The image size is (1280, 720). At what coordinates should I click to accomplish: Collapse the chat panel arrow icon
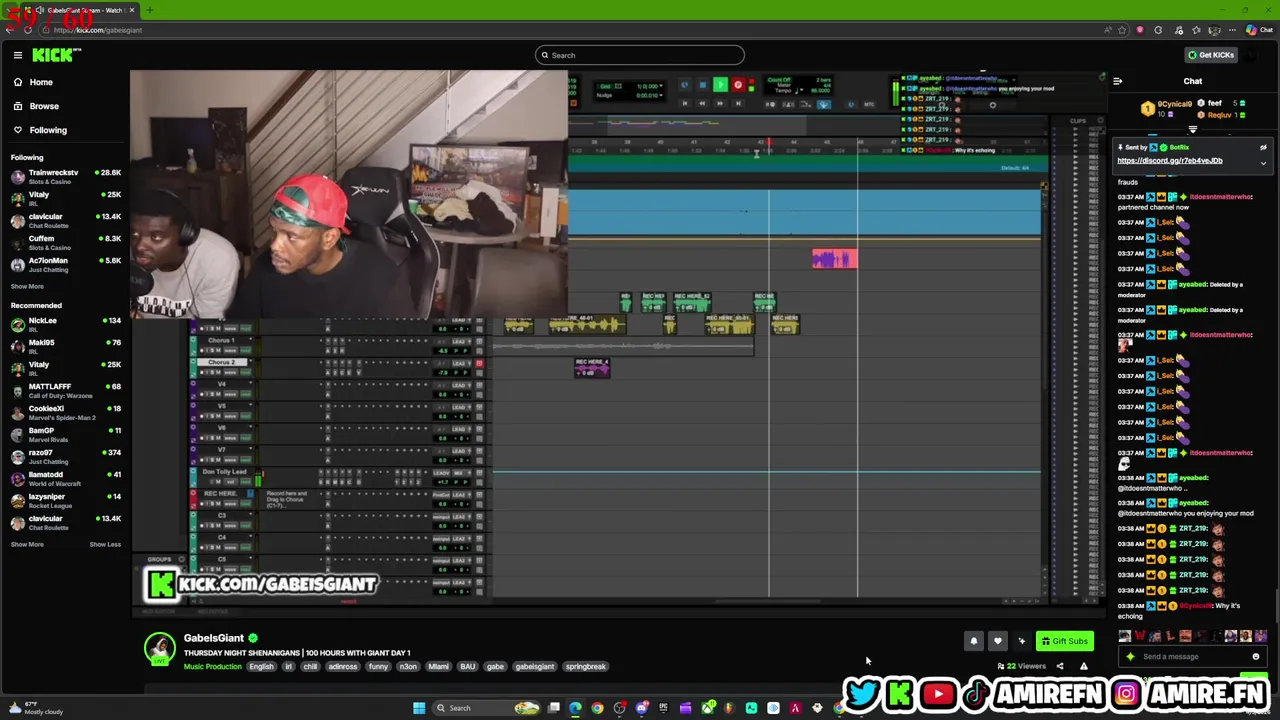point(1117,82)
